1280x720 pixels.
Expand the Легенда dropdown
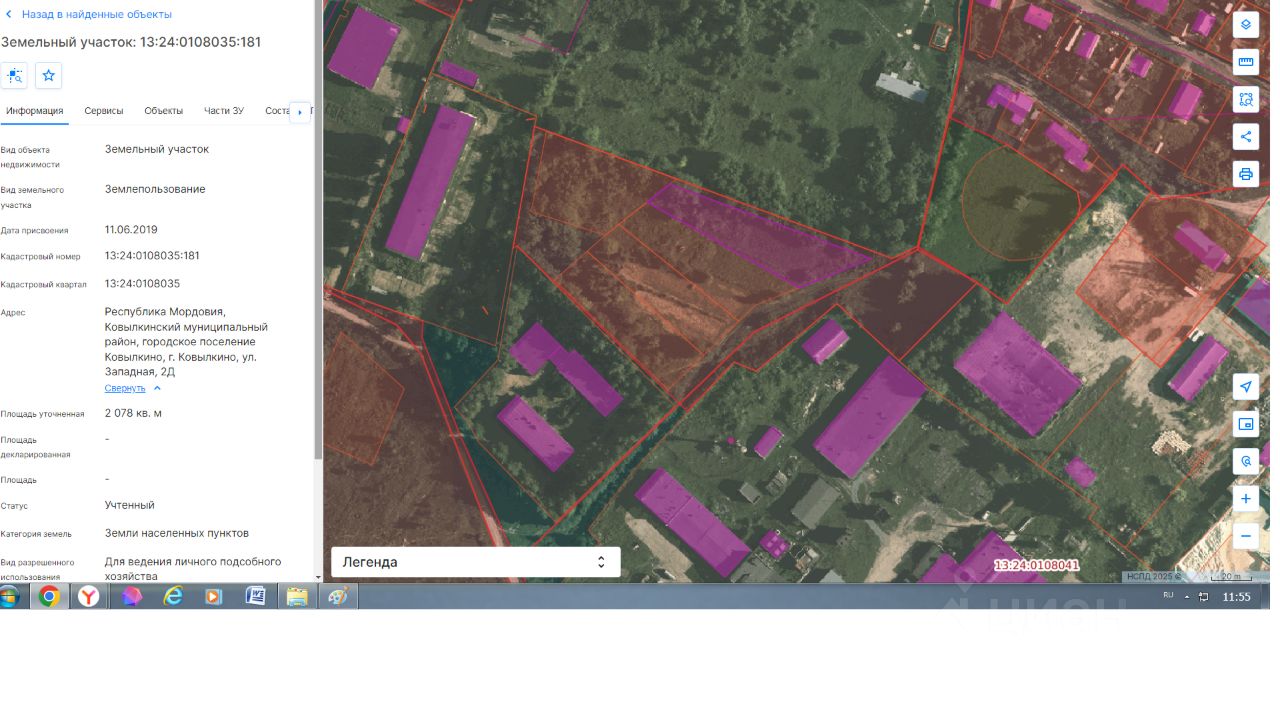(475, 562)
